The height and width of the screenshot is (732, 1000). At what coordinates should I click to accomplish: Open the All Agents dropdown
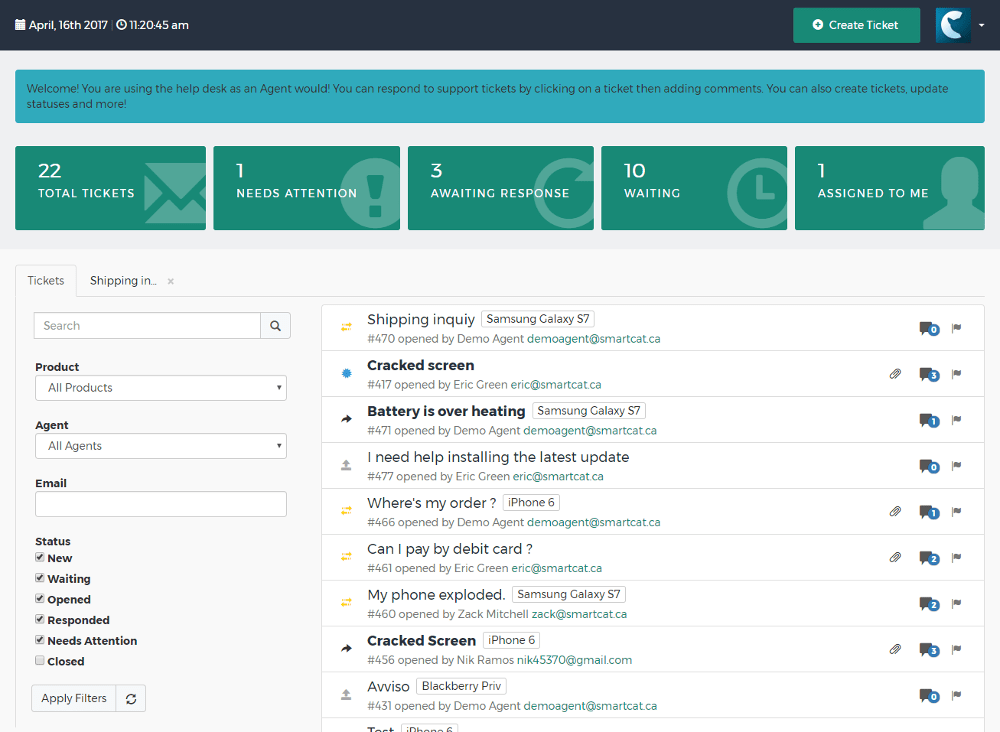pos(160,445)
